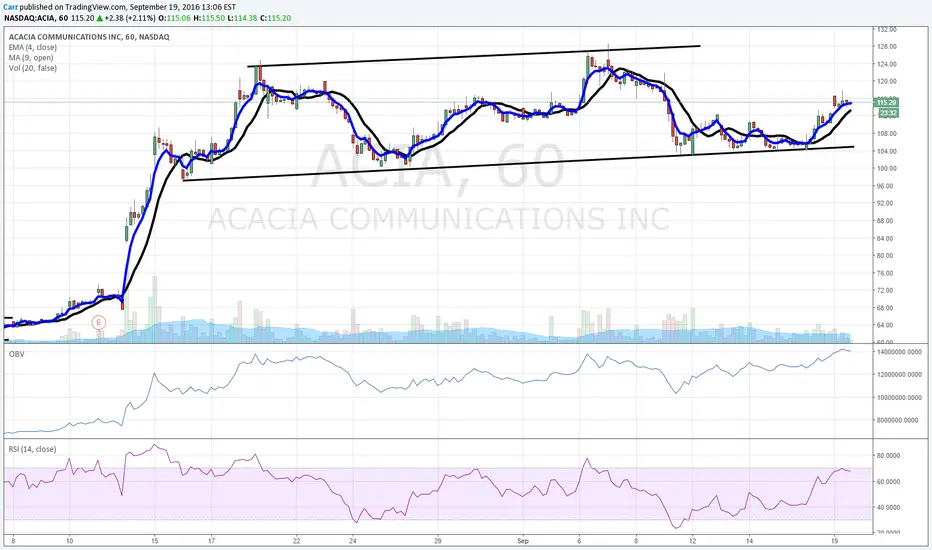Click the '84.00' price axis label
The image size is (932, 550).
887,238
